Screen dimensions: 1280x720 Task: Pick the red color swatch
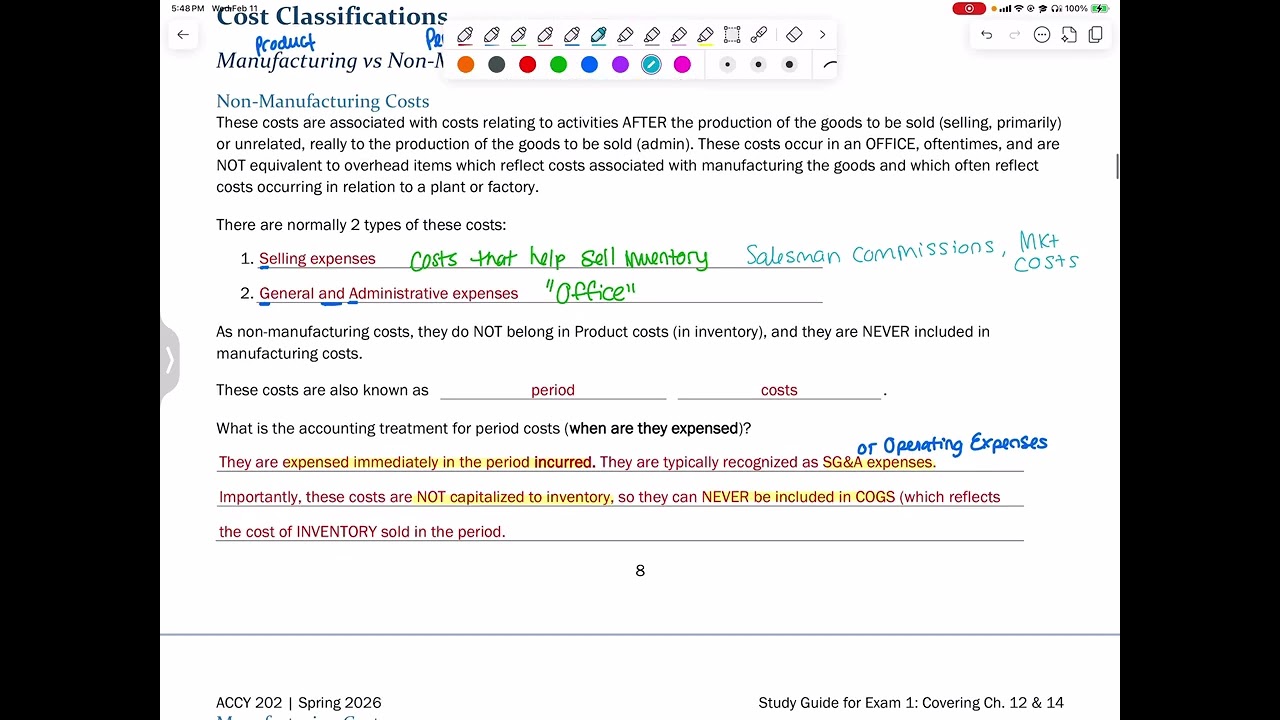pyautogui.click(x=528, y=65)
